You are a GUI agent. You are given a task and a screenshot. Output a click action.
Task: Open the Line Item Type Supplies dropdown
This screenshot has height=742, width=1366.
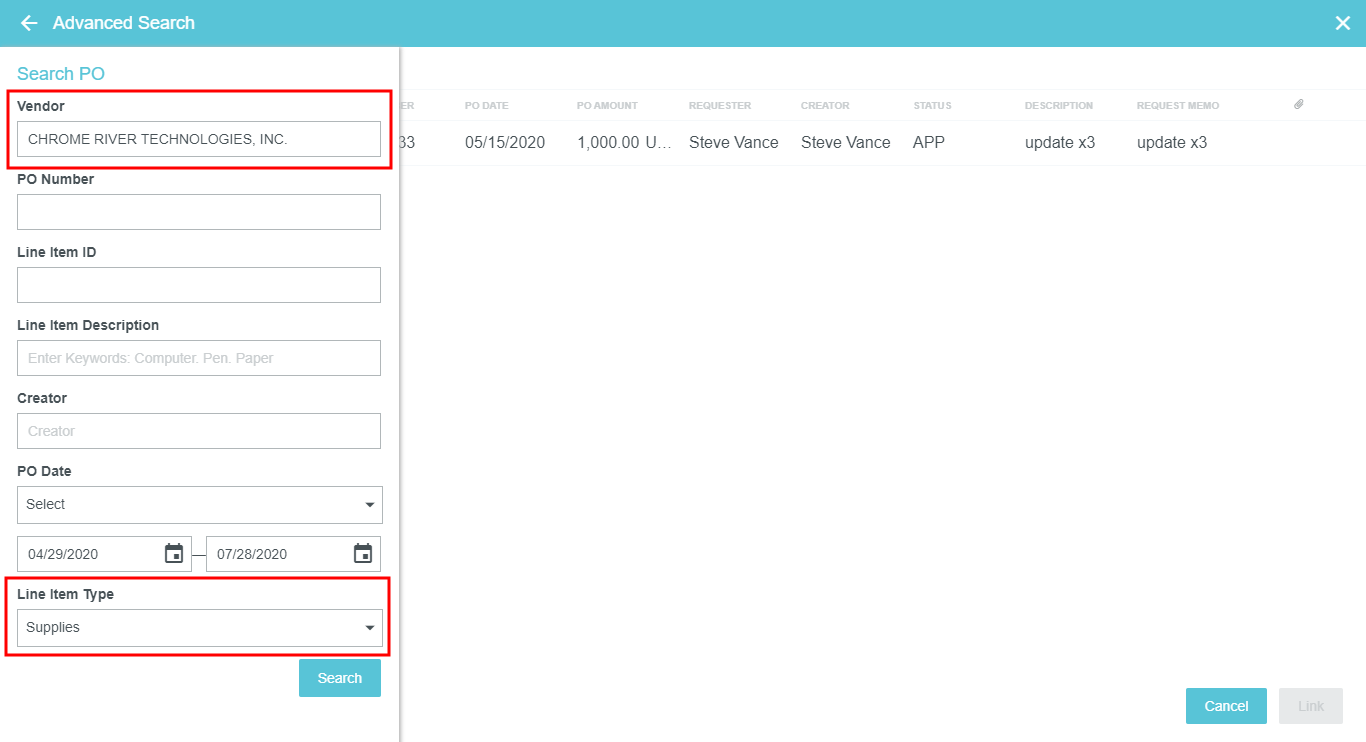click(x=199, y=628)
